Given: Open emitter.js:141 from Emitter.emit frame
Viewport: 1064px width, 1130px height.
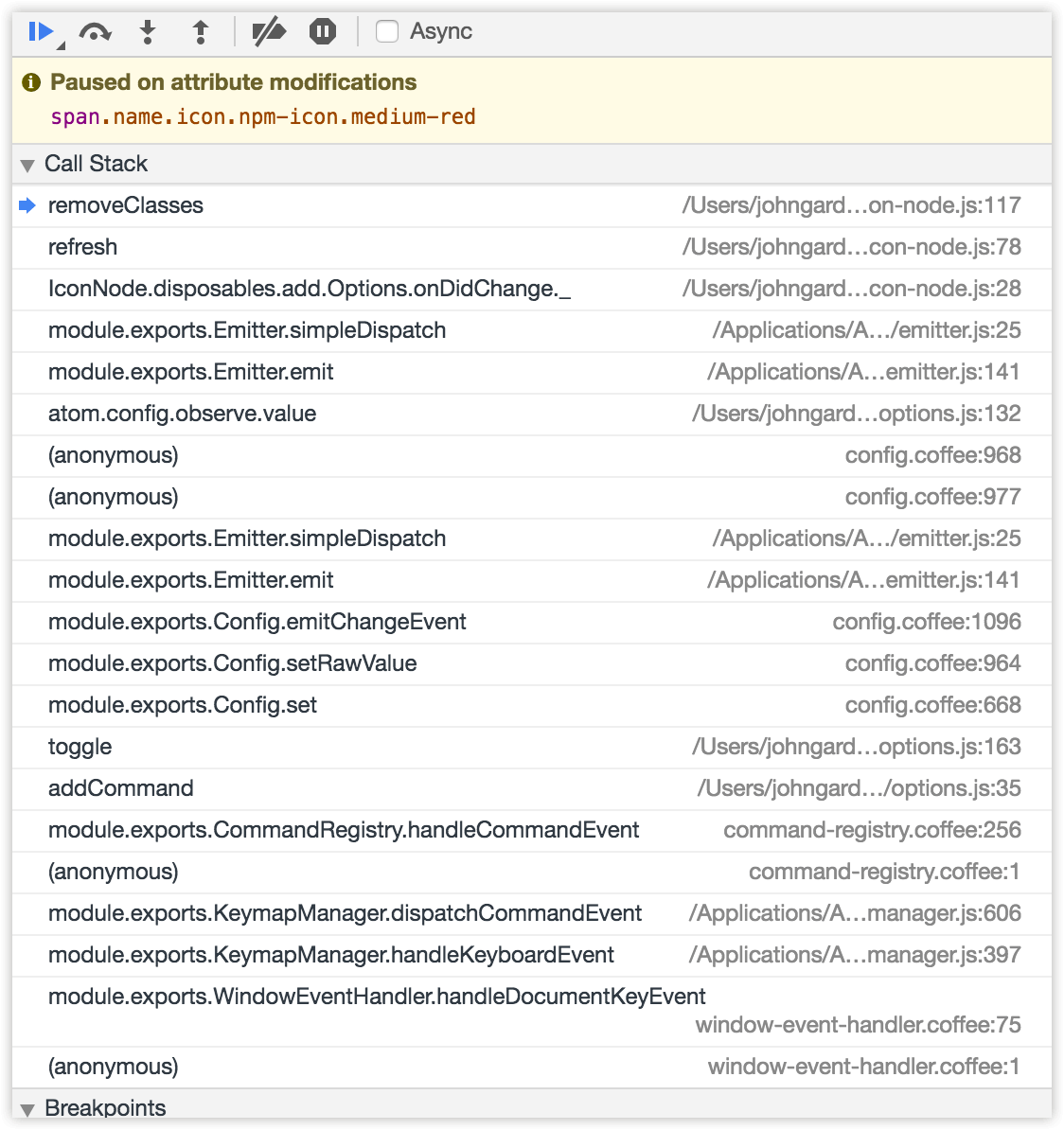Looking at the screenshot, I should (864, 372).
